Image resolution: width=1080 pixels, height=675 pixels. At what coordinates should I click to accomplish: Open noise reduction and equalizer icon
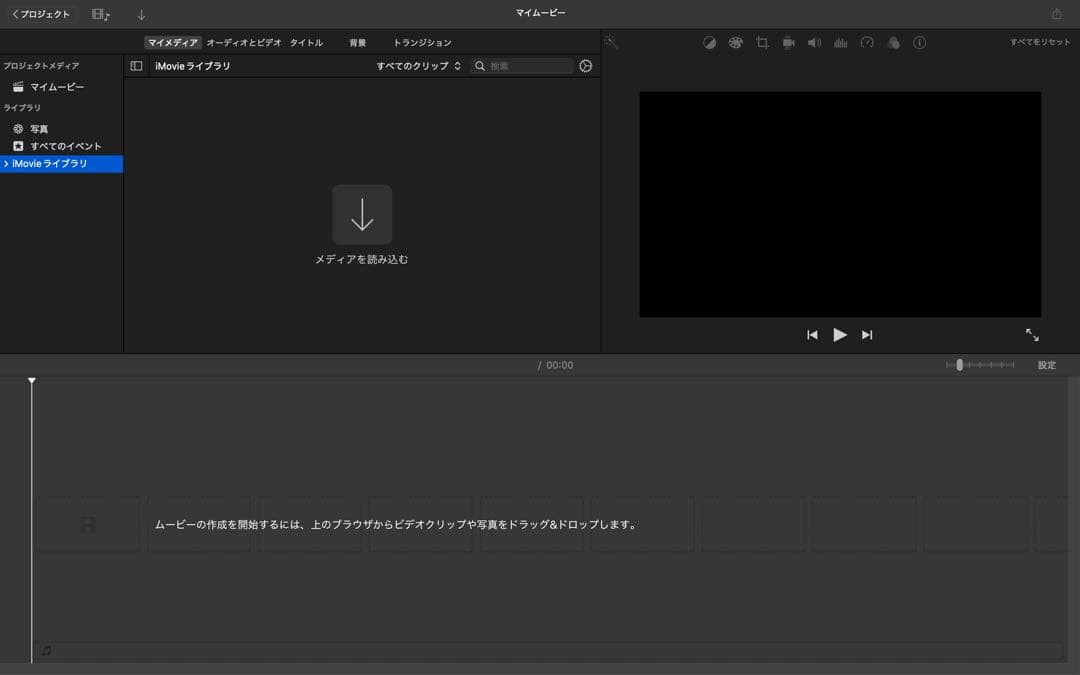click(841, 43)
